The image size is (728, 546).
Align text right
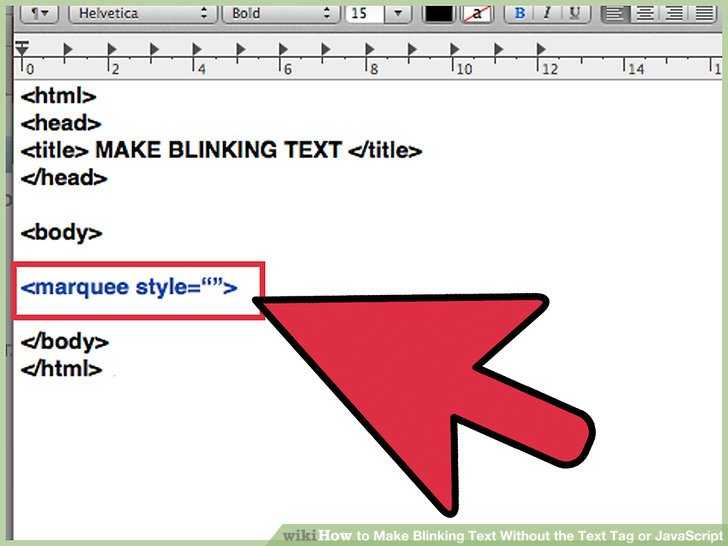coord(674,14)
